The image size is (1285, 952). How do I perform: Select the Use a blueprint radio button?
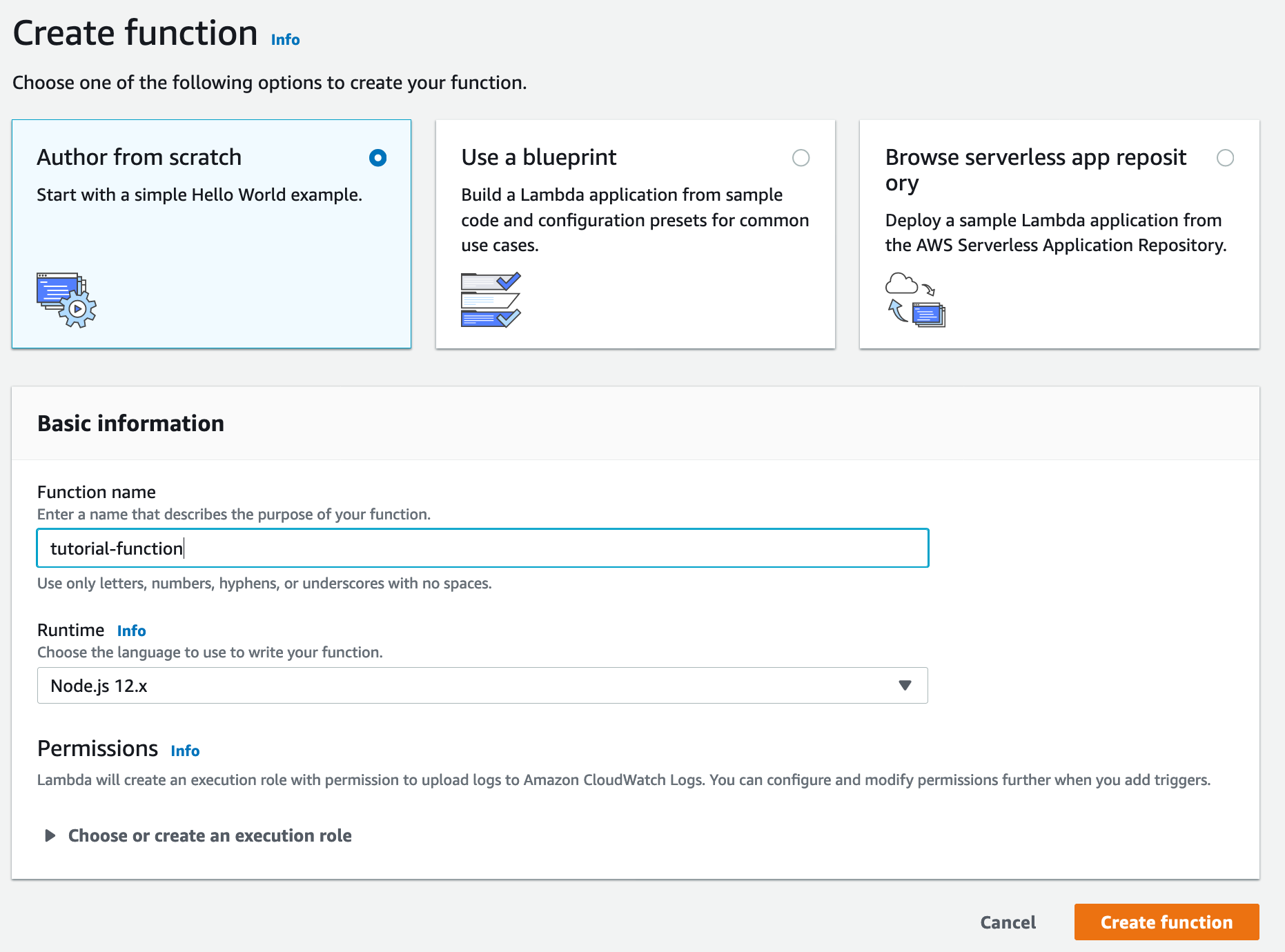[801, 159]
